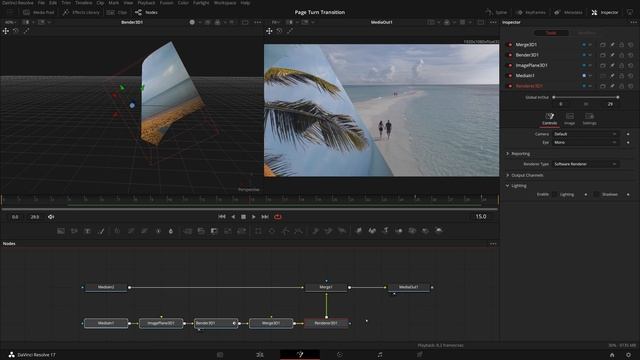Add a Text 3D tool
Viewport: 640px width, 360px height.
(x=385, y=231)
